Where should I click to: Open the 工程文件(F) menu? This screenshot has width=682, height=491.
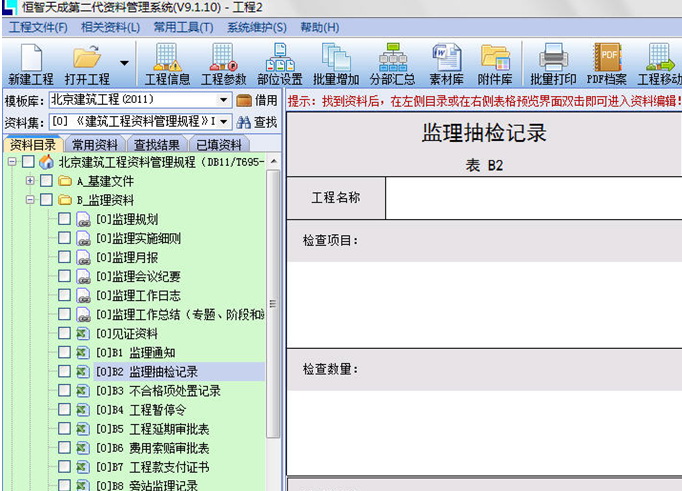coord(38,28)
